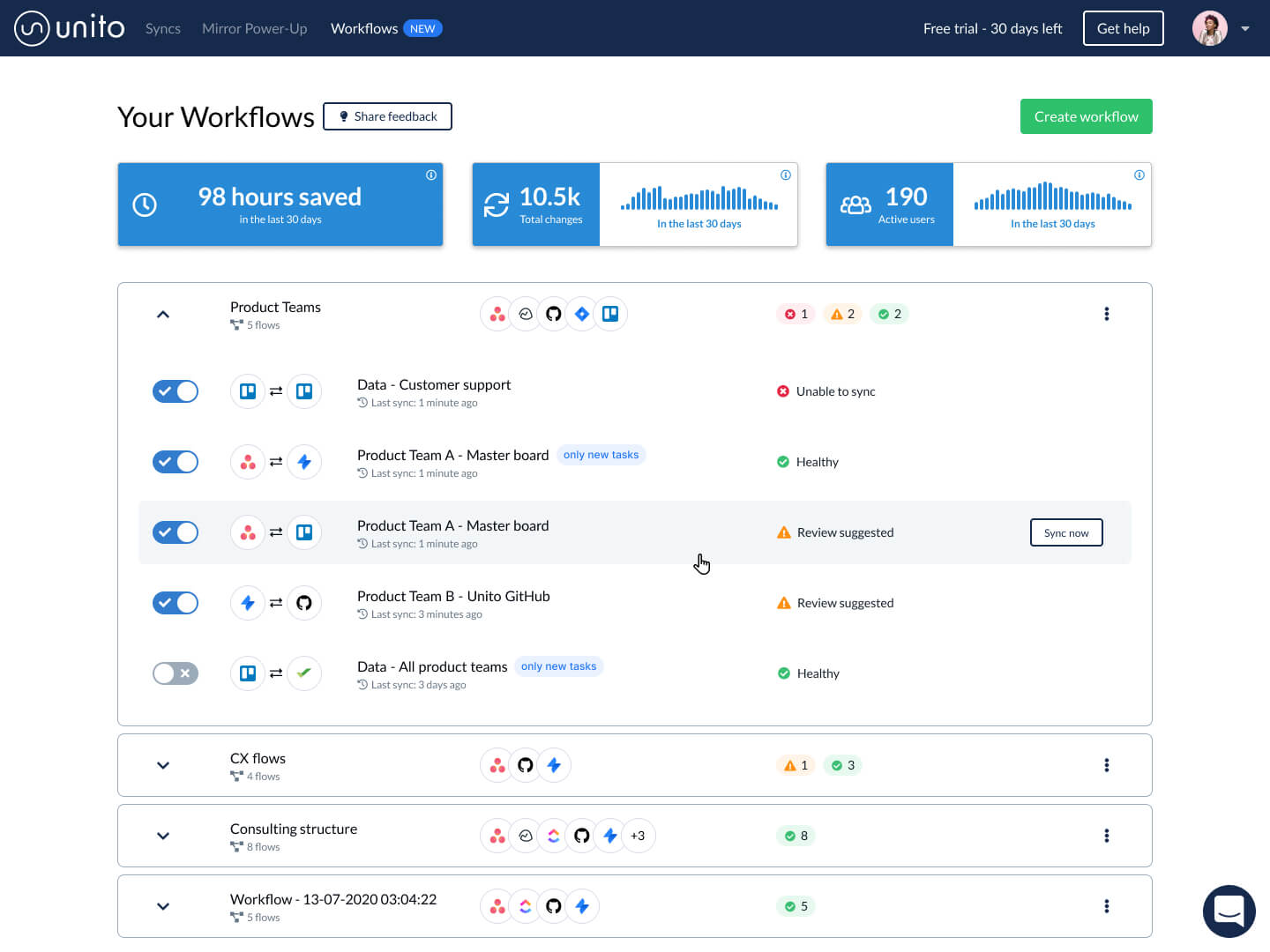The height and width of the screenshot is (952, 1270).
Task: Click the 98 hours saved card
Action: [x=280, y=205]
